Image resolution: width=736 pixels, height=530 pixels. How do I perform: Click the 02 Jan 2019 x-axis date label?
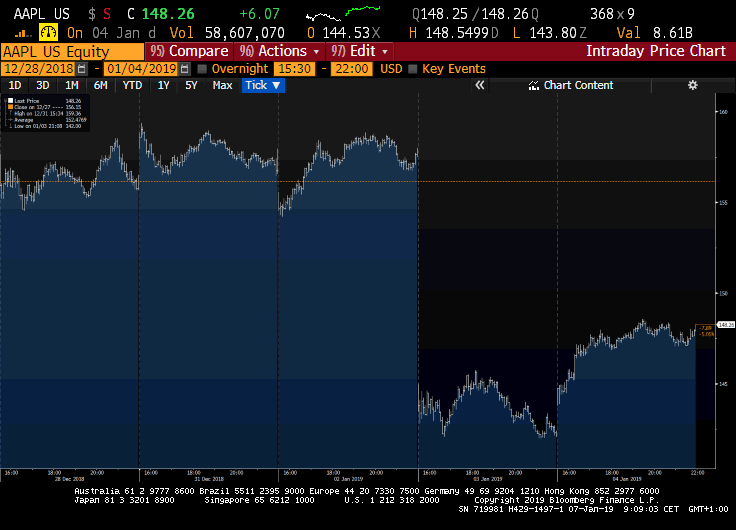tap(348, 479)
